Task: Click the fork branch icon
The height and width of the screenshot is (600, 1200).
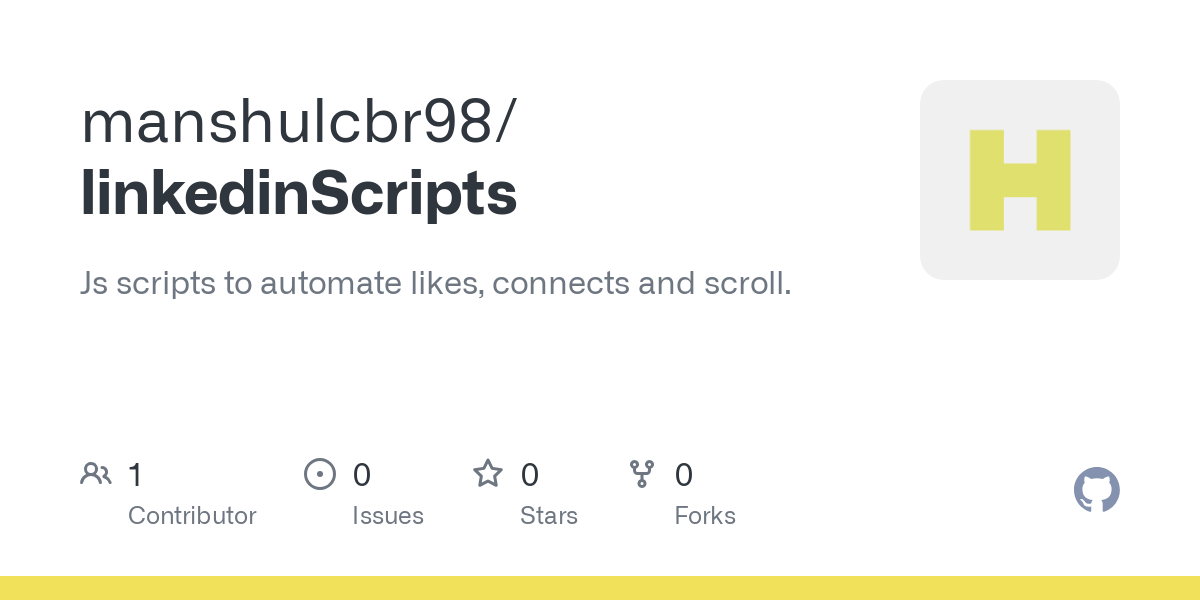Action: [x=642, y=473]
